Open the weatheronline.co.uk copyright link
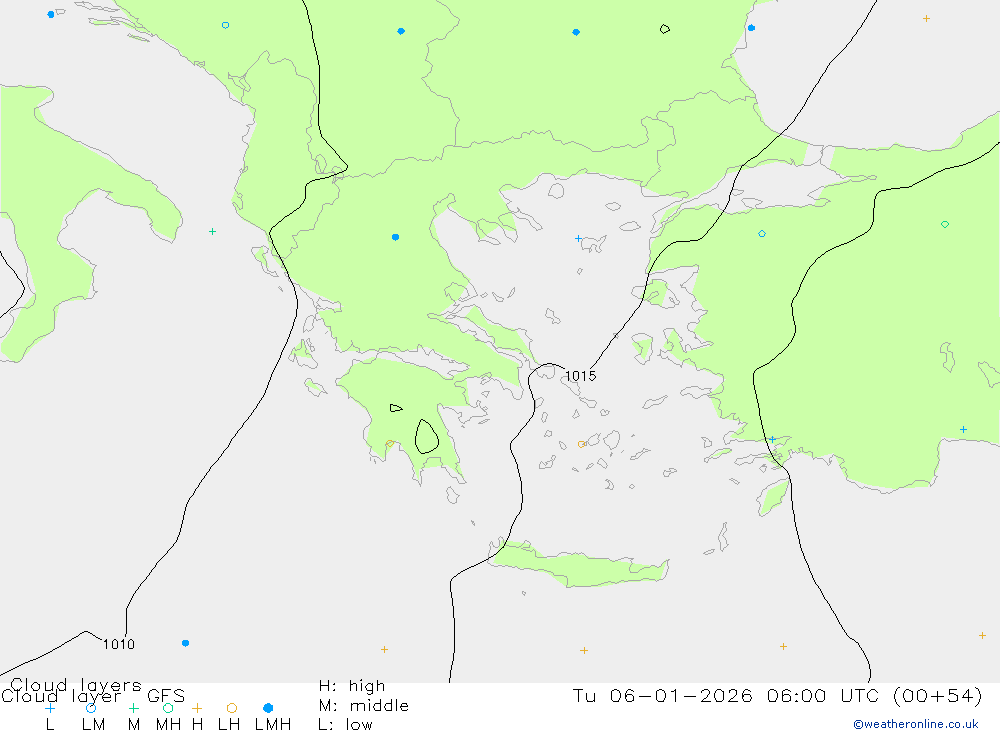 916,724
